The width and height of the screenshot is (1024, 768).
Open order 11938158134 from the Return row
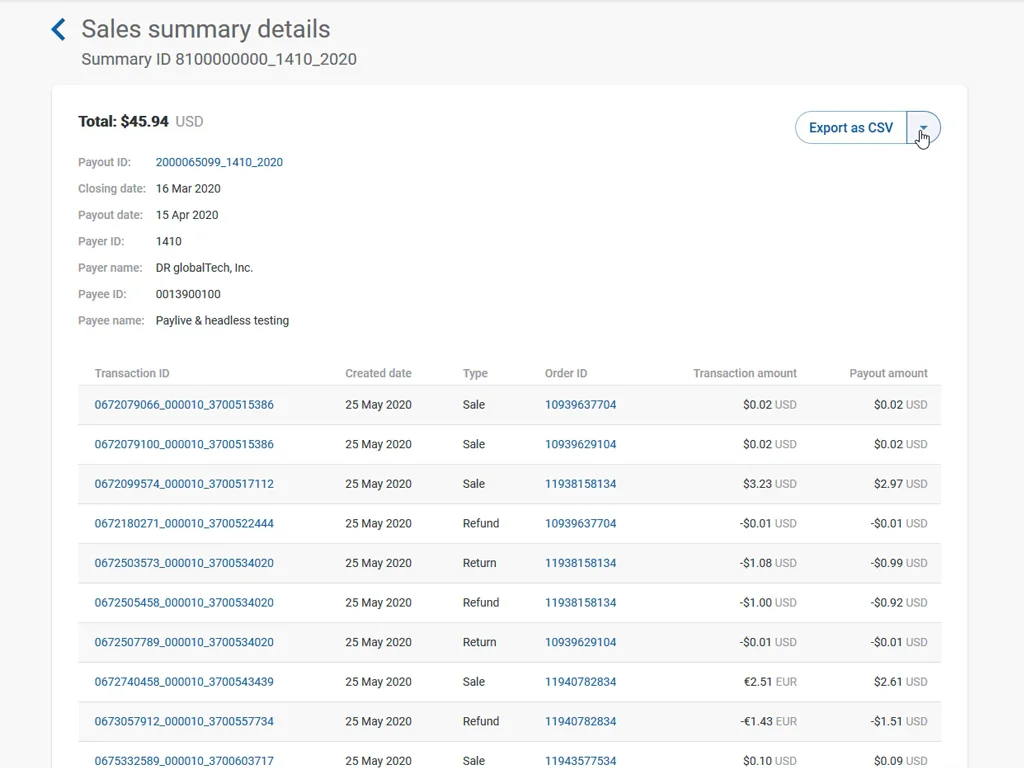[x=581, y=563]
